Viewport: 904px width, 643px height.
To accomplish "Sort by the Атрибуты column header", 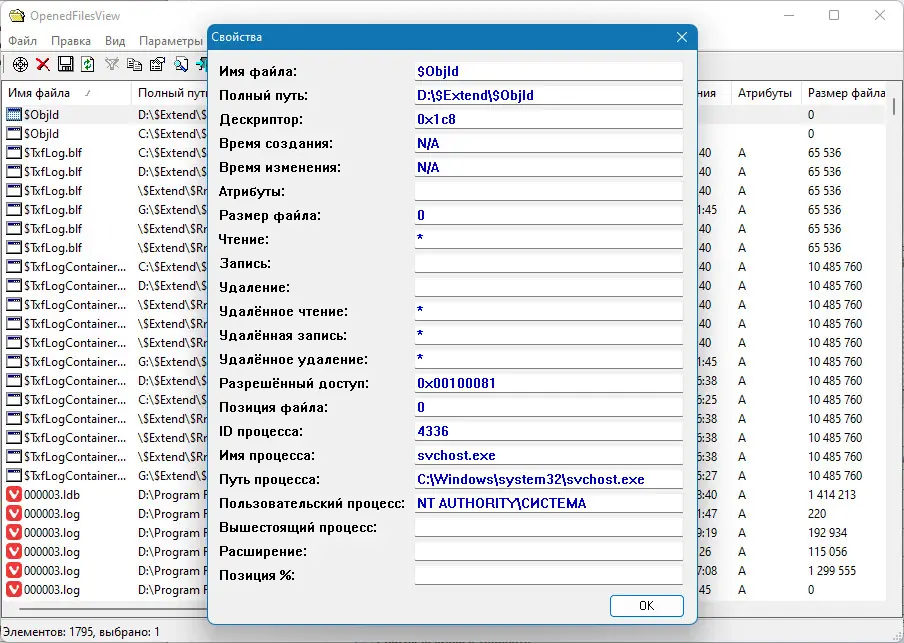I will (765, 93).
